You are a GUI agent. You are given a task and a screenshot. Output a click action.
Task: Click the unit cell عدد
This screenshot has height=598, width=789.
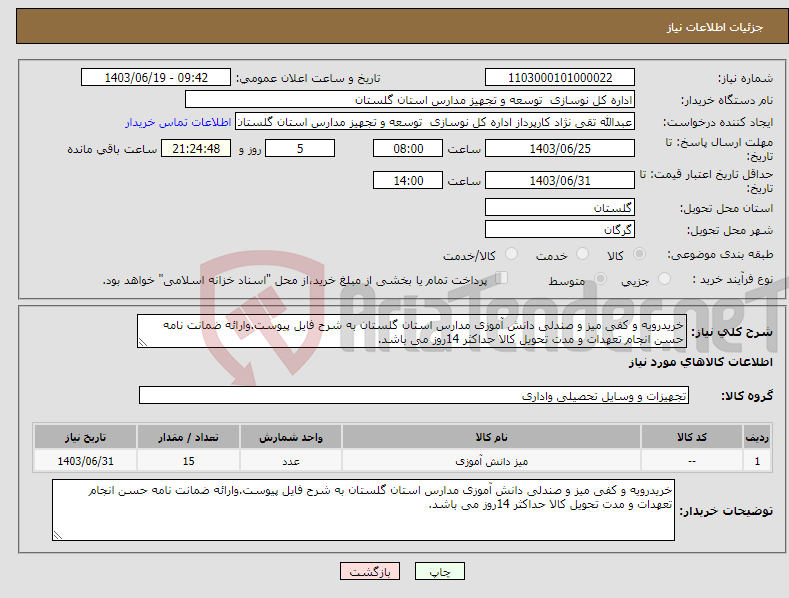pos(291,461)
